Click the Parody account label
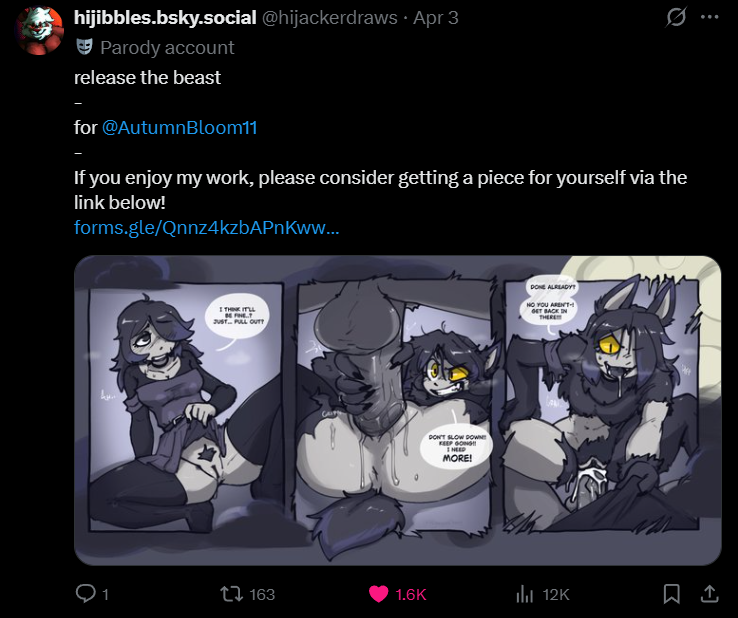Screen dimensions: 738x618 pyautogui.click(x=167, y=48)
